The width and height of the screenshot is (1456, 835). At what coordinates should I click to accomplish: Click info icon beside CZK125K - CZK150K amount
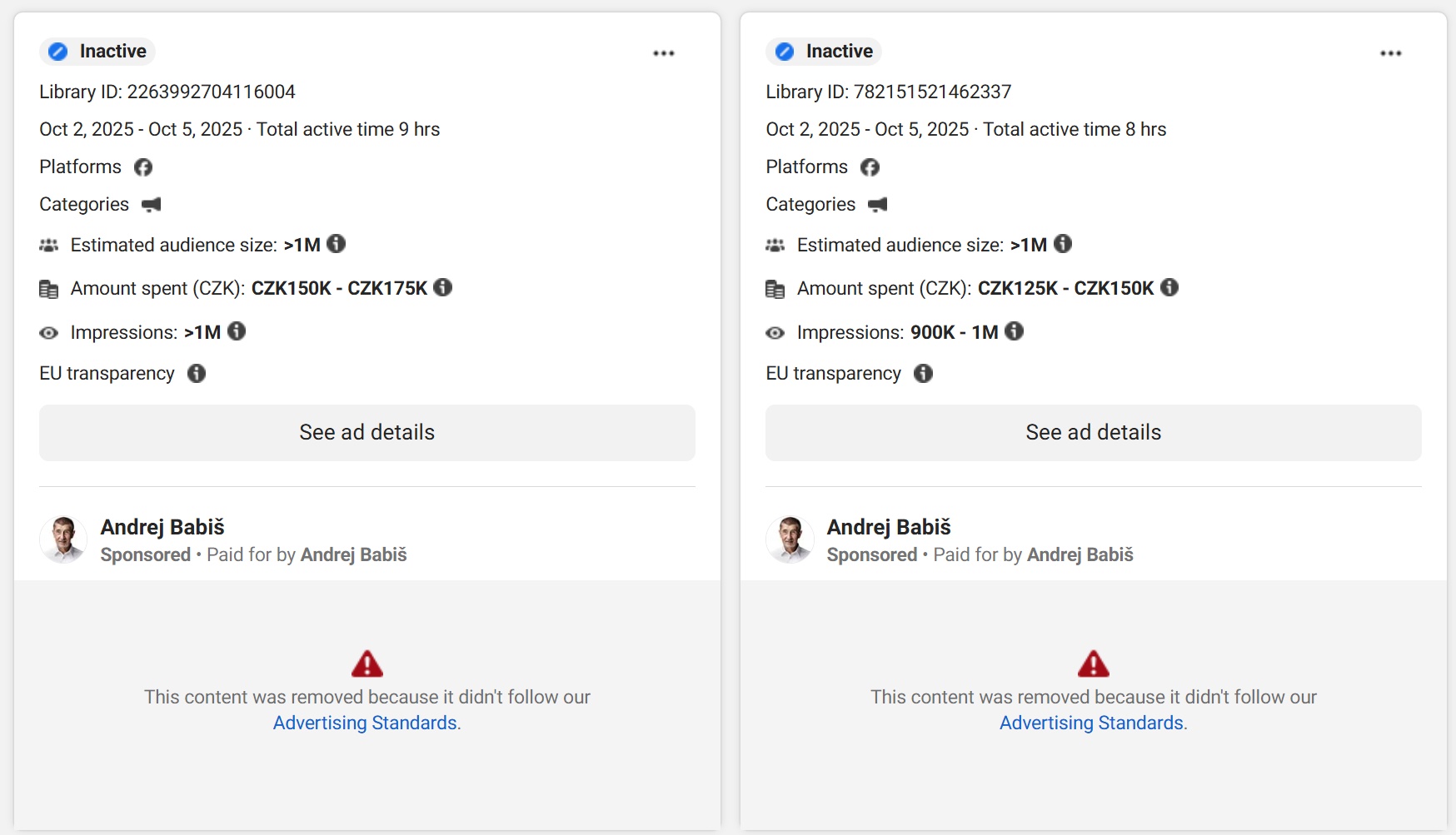tap(1169, 287)
